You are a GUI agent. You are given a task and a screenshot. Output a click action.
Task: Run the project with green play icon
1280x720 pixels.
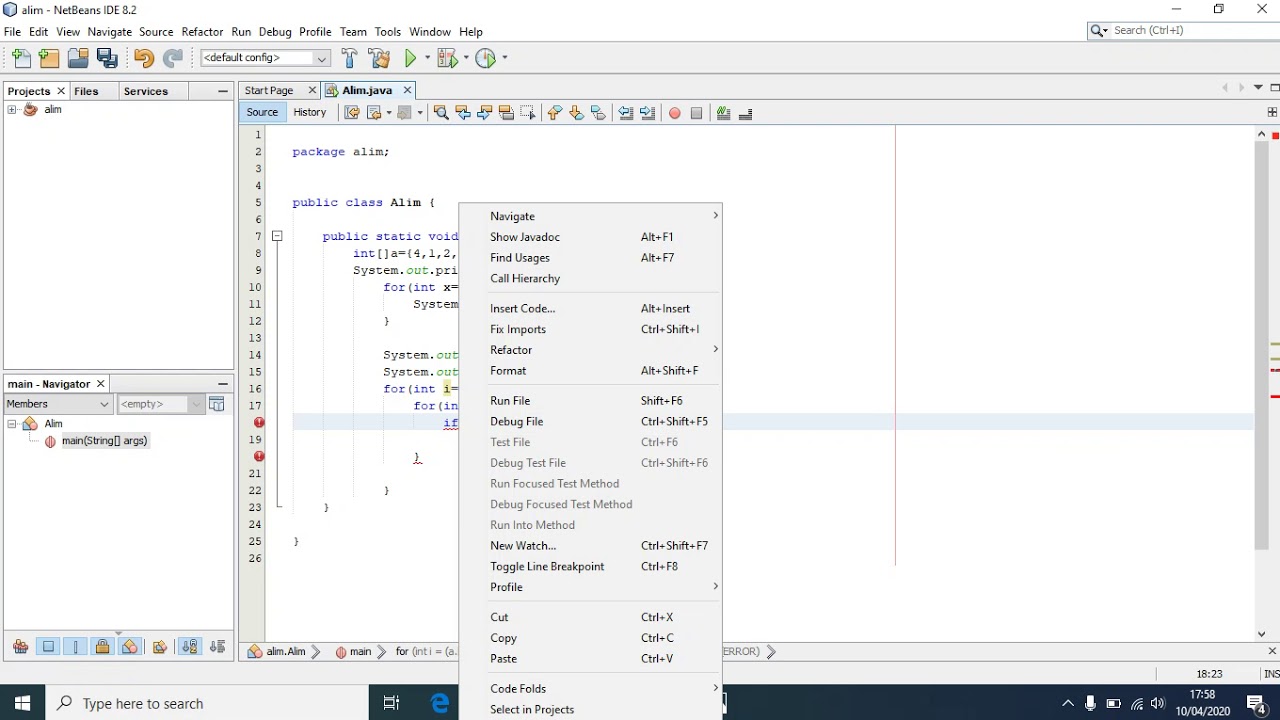coord(410,58)
